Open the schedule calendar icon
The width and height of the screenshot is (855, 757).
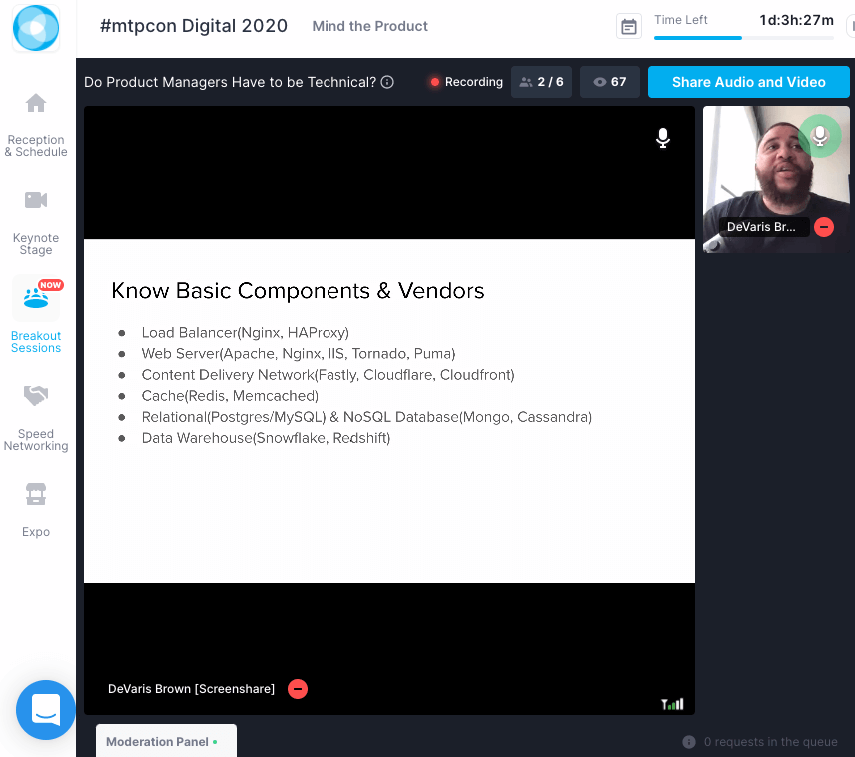coord(628,27)
